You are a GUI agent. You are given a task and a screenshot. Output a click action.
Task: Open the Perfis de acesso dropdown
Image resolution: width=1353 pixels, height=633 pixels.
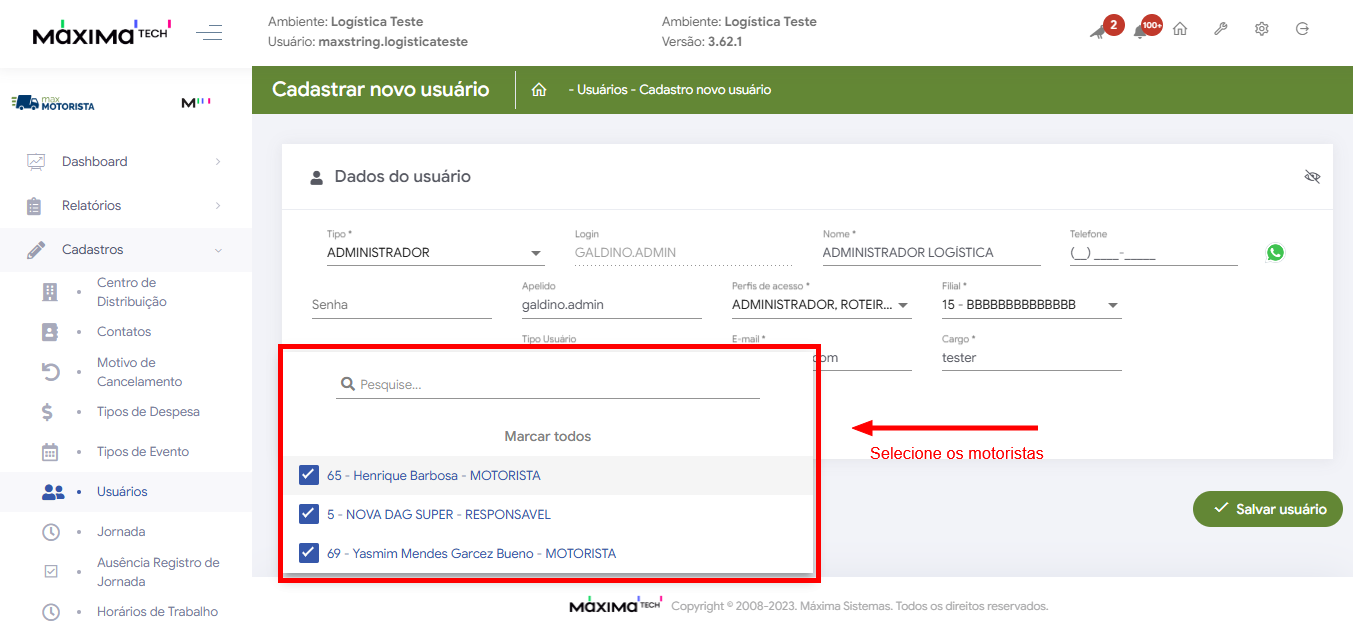(x=820, y=305)
